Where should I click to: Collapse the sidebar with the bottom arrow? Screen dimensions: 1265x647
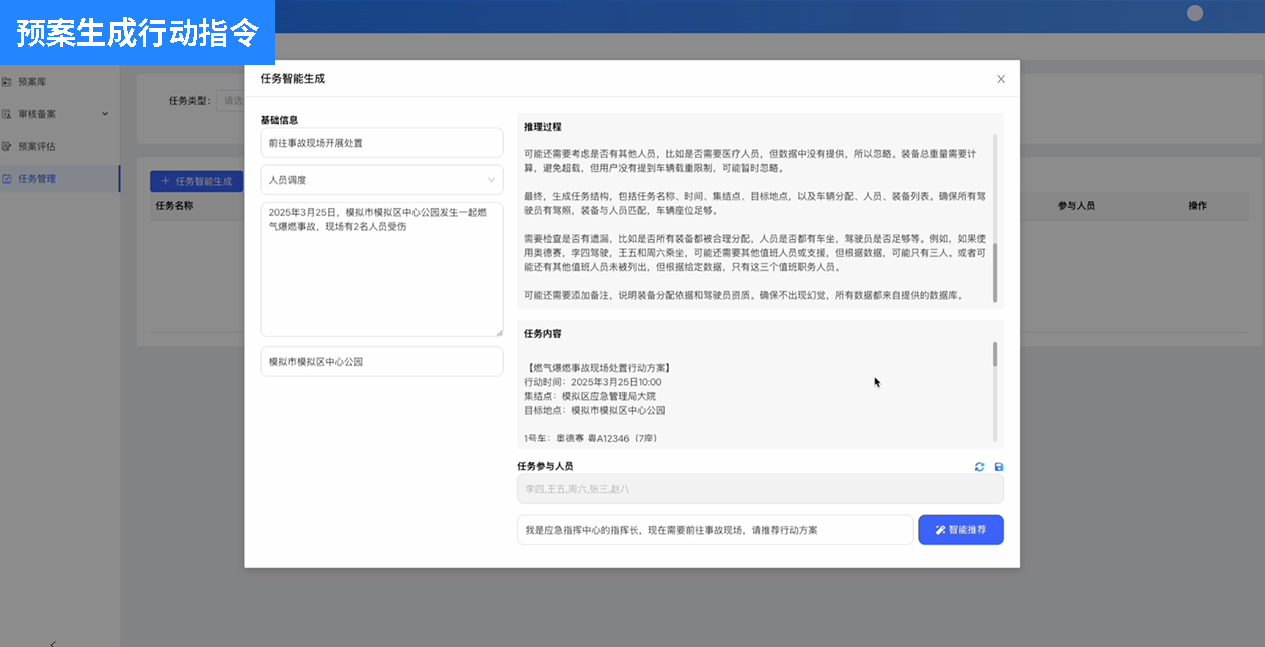(x=52, y=643)
